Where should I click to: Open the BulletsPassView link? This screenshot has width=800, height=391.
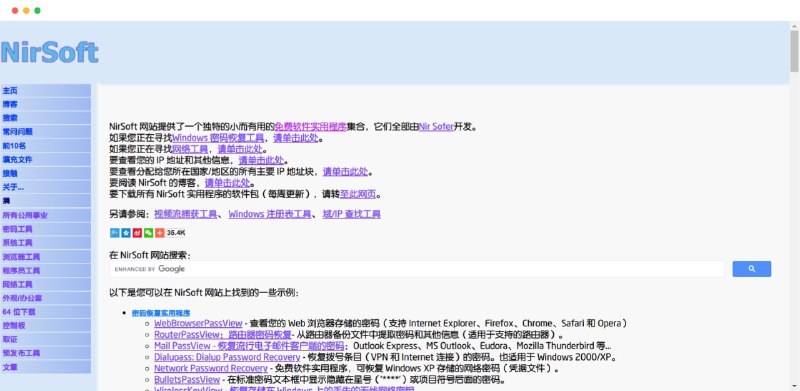coord(187,380)
